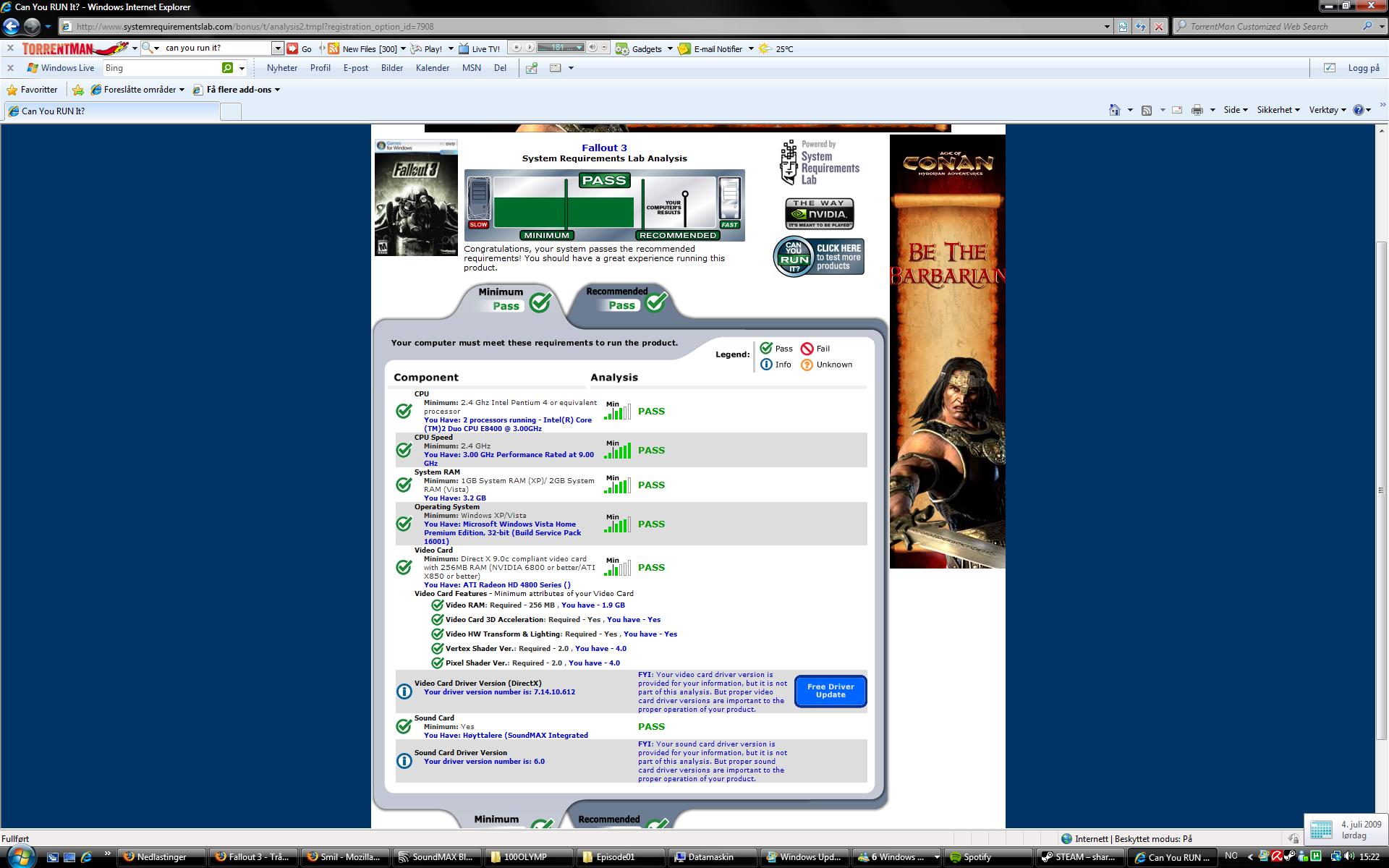The image size is (1389, 868).
Task: Close the Windows Live toolbar with its X
Action: tap(10, 67)
